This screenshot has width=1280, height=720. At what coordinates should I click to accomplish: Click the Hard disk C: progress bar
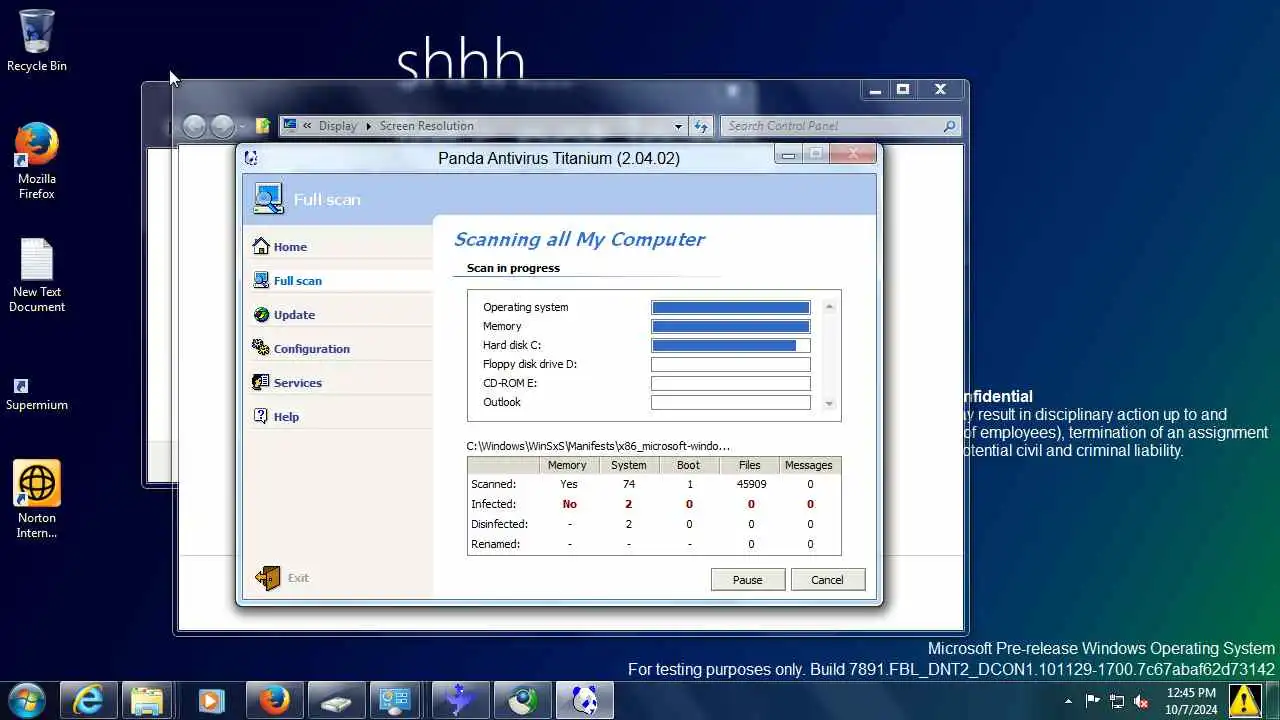[731, 345]
